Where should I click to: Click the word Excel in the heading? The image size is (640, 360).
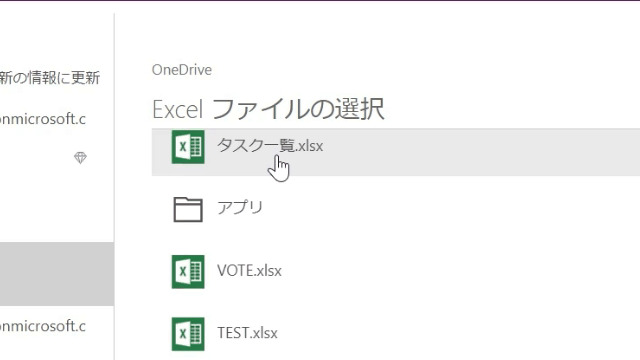click(x=177, y=110)
